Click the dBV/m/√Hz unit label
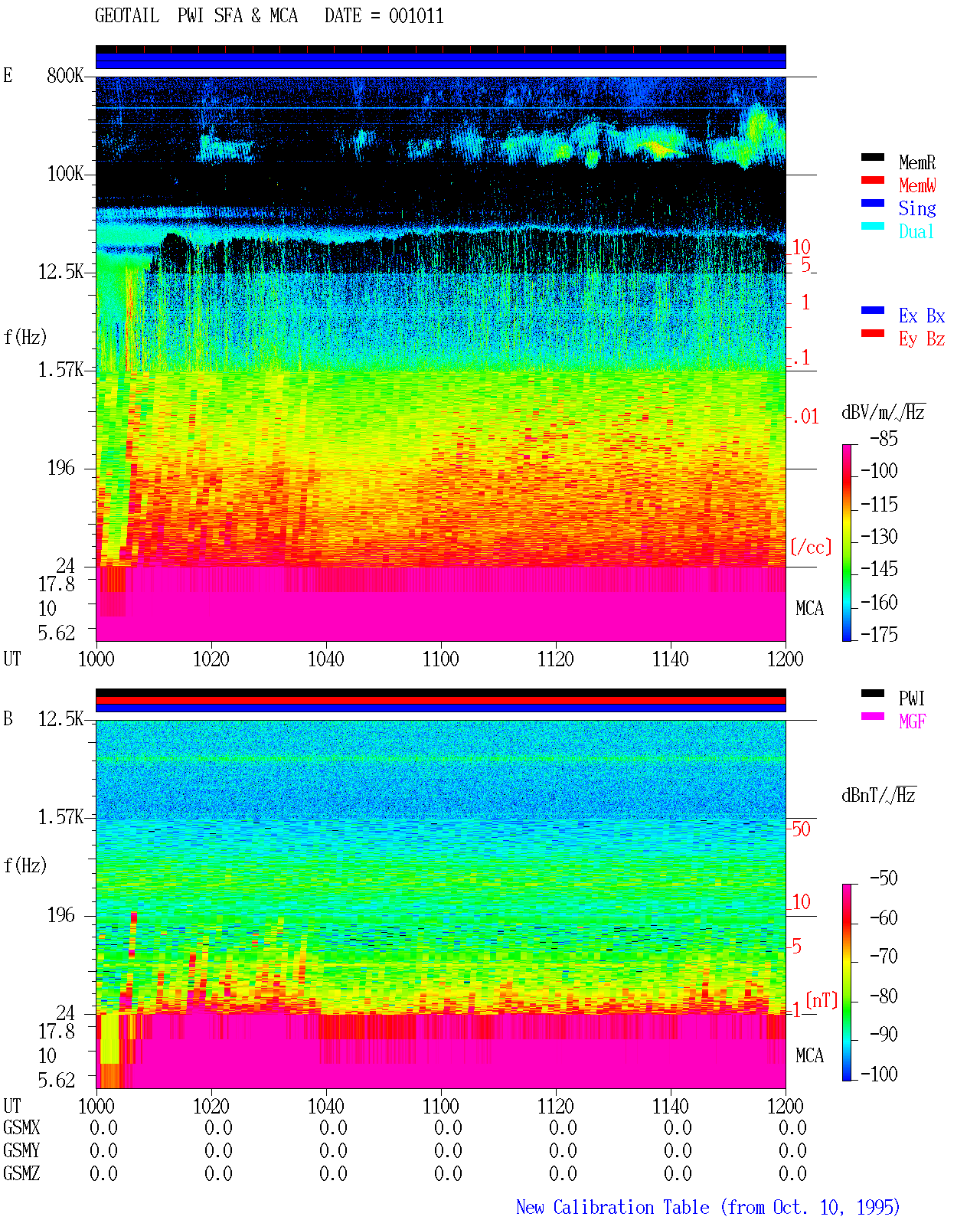 point(883,412)
